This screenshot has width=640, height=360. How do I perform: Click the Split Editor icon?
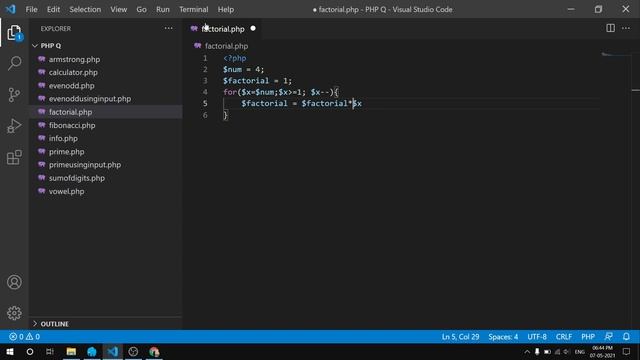[610, 28]
